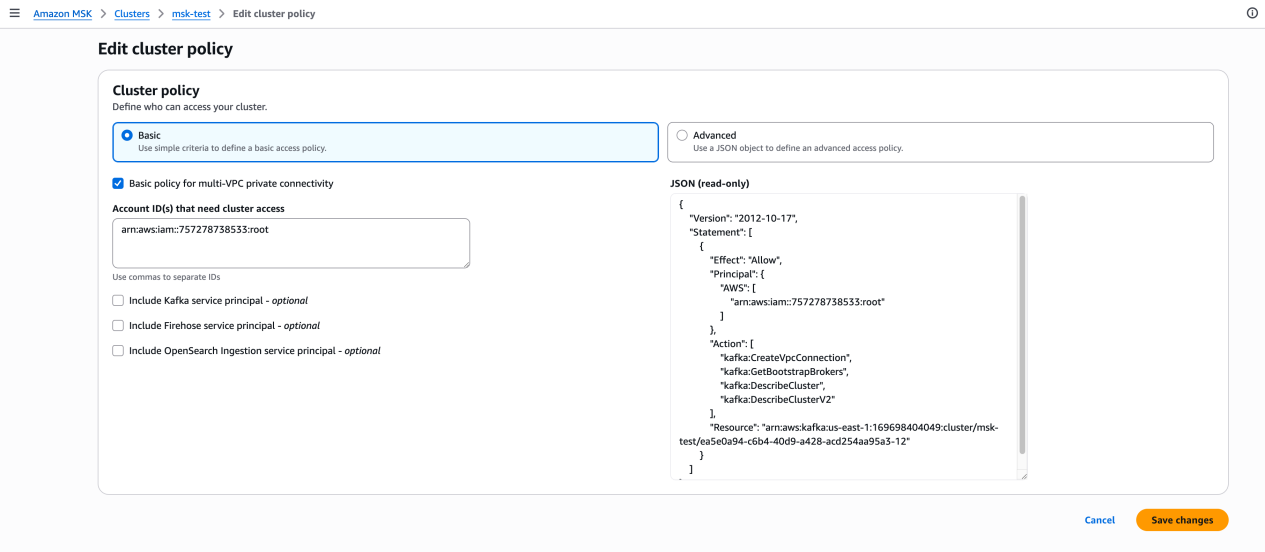Click the "Edit cluster policy" page heading
Screen dimensions: 1265x552
pyautogui.click(x=165, y=48)
